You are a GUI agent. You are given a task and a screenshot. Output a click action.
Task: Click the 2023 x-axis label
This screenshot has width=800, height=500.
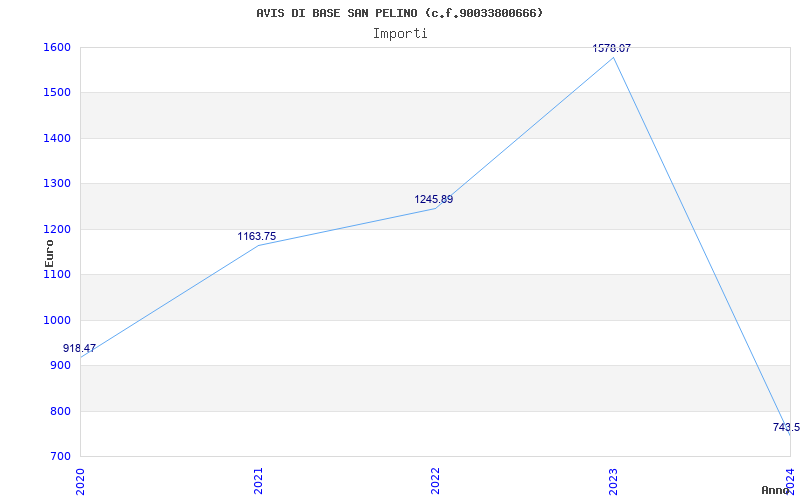pyautogui.click(x=613, y=481)
